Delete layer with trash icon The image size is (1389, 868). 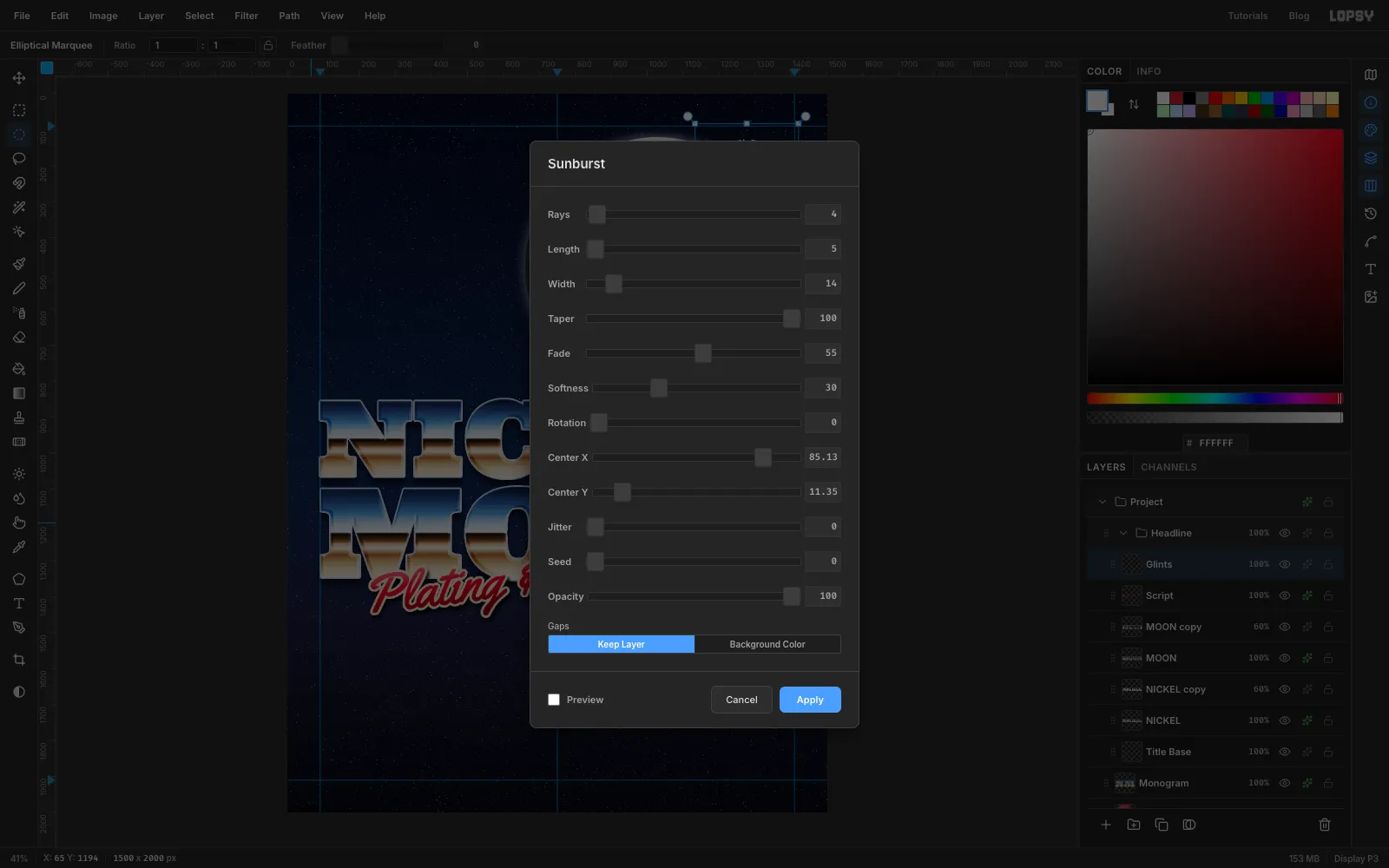[1325, 825]
